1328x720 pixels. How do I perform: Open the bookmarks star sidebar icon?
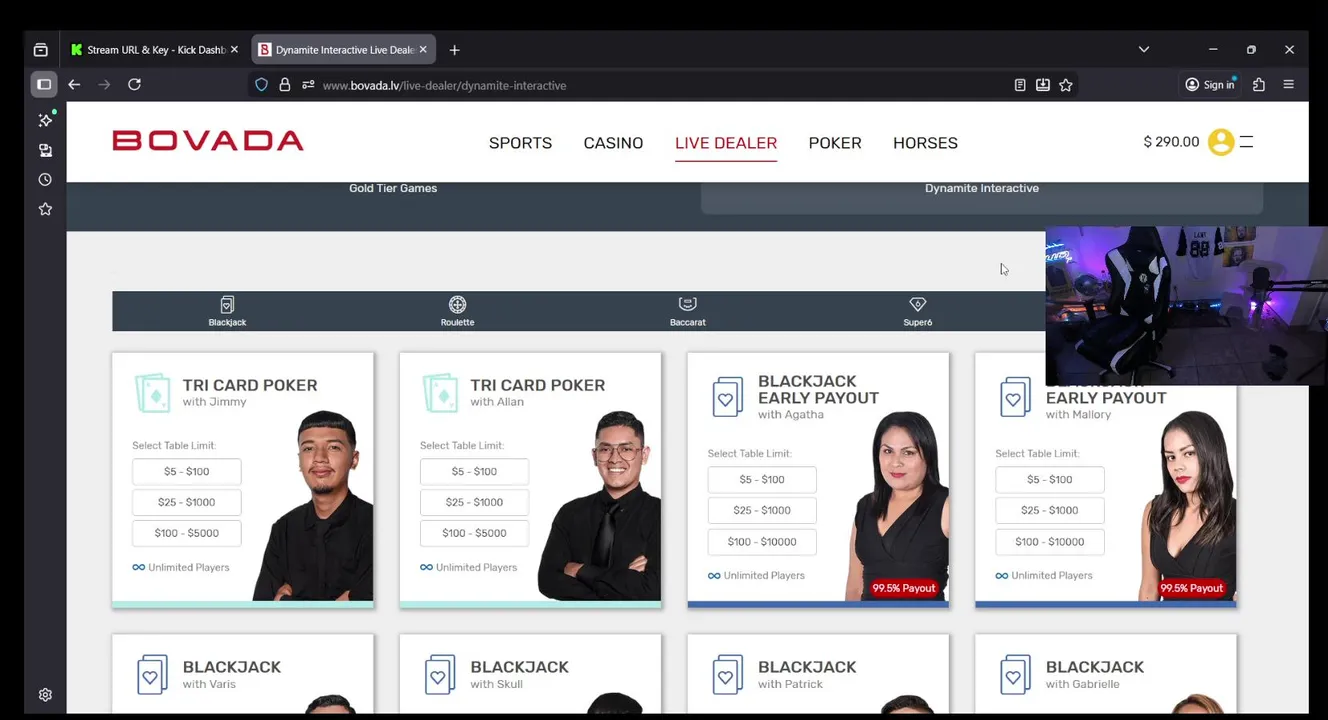45,209
